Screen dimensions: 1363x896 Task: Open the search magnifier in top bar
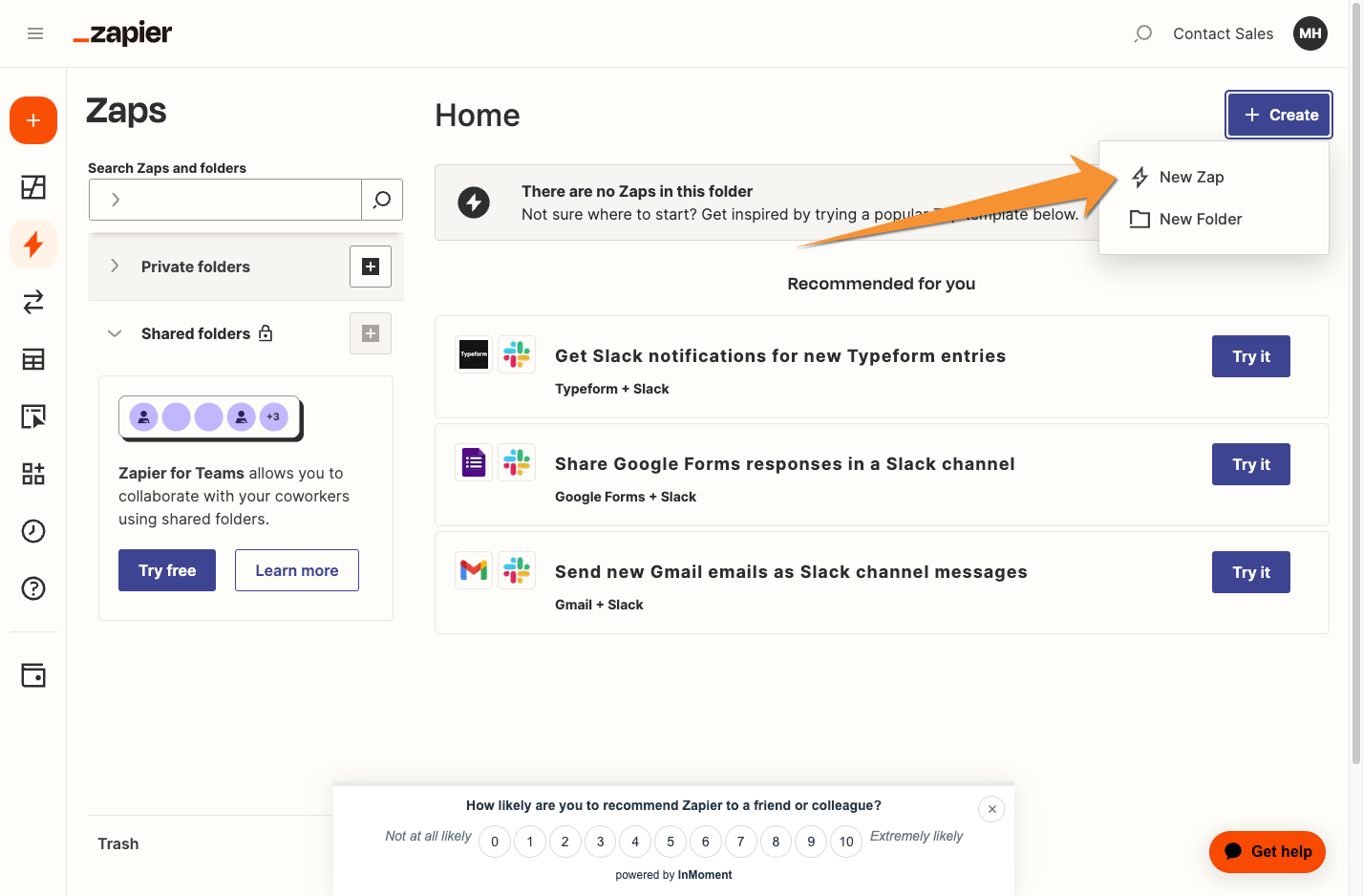tap(1142, 33)
